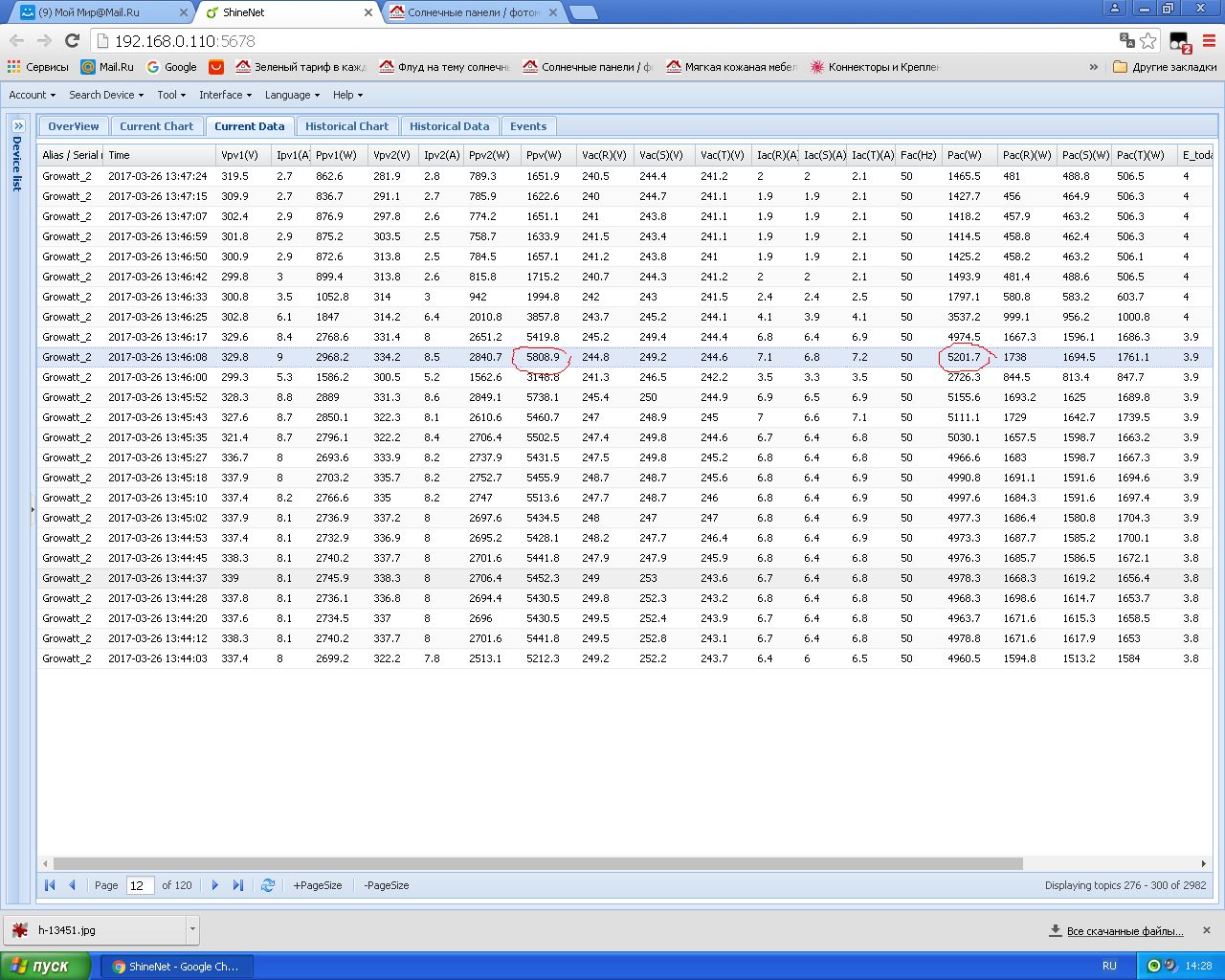
Task: Open the Tool menu
Action: pos(171,95)
